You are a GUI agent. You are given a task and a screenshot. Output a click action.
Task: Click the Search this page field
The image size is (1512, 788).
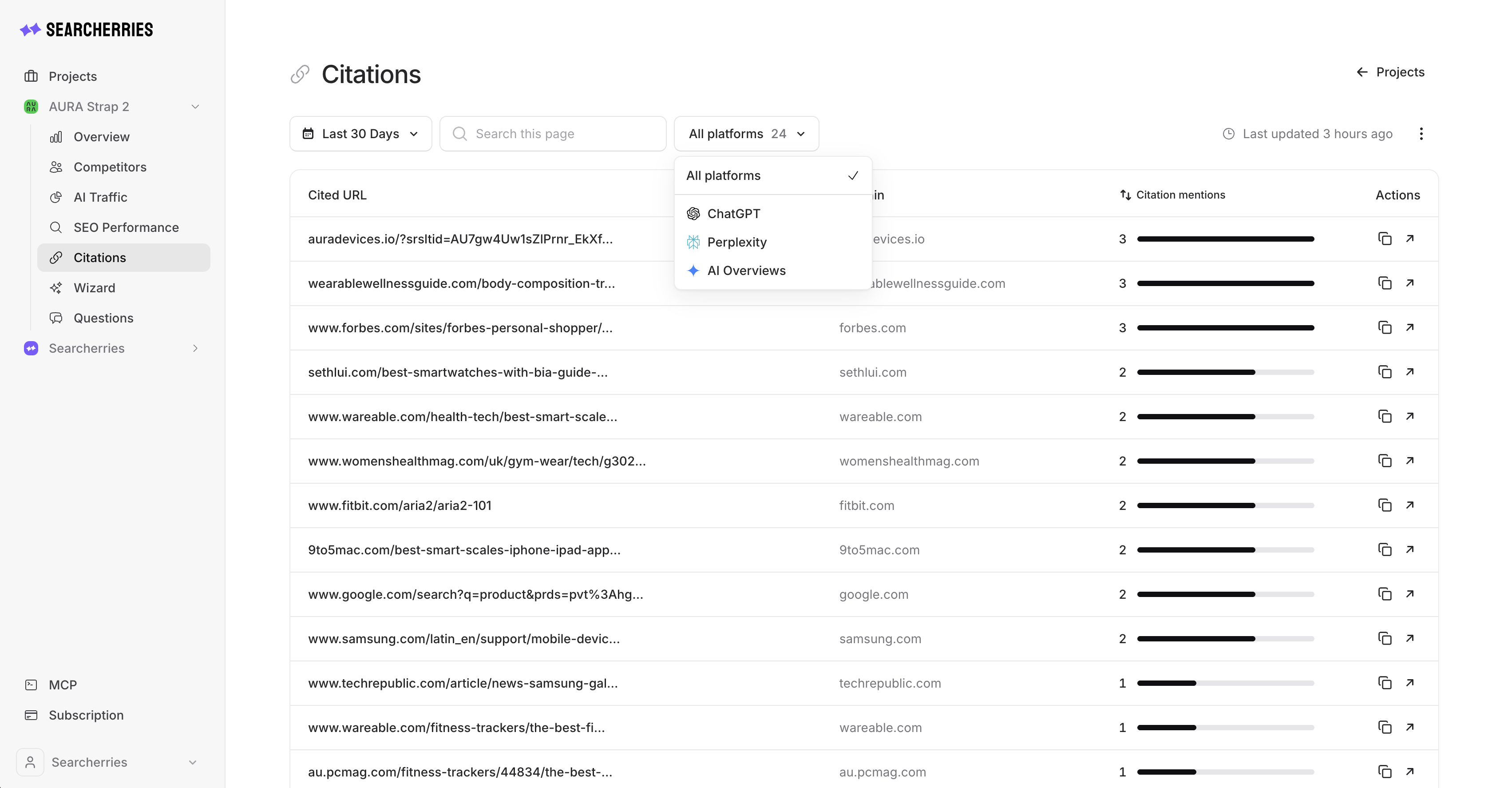553,134
